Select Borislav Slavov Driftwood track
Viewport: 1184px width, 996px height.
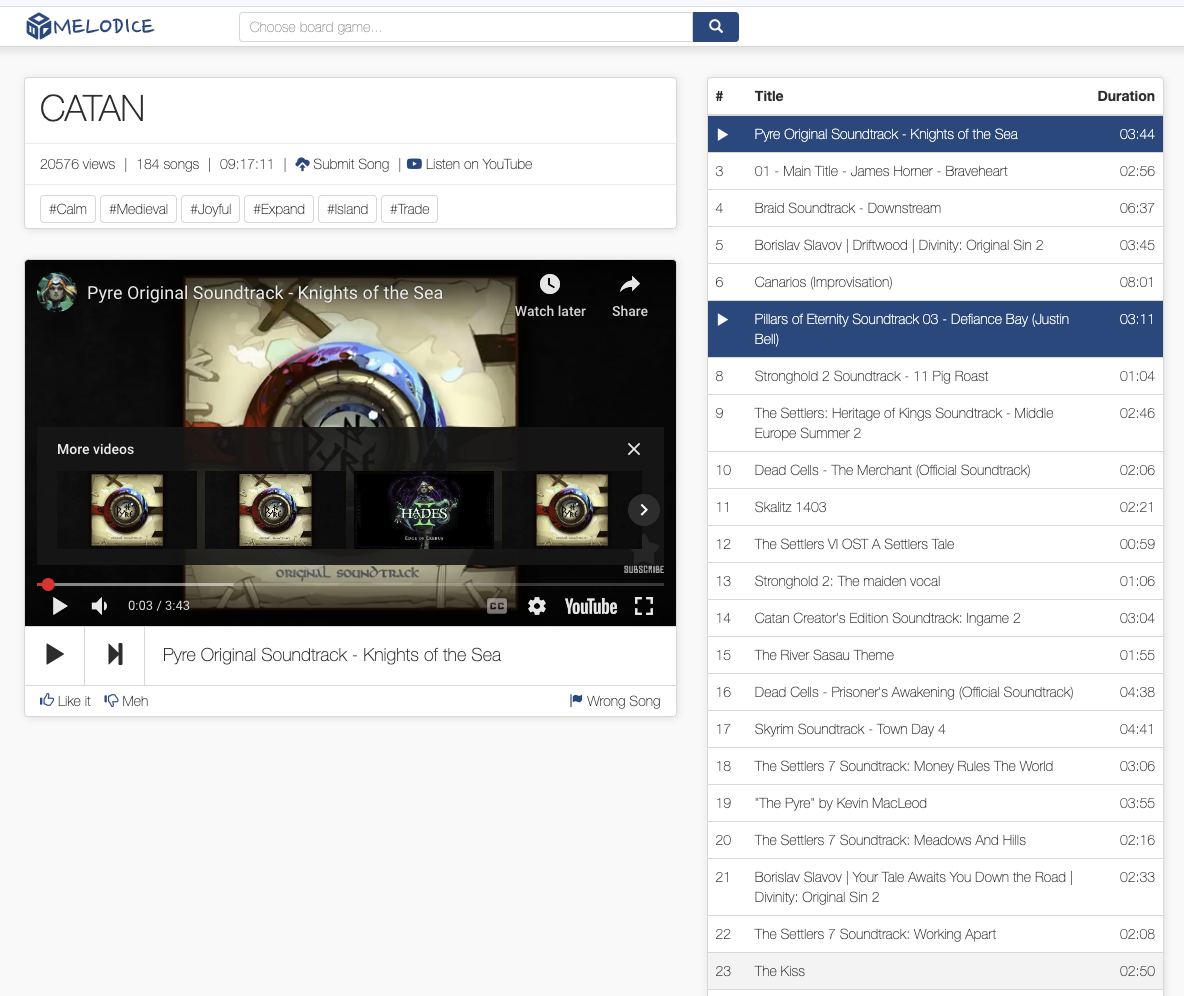point(935,245)
